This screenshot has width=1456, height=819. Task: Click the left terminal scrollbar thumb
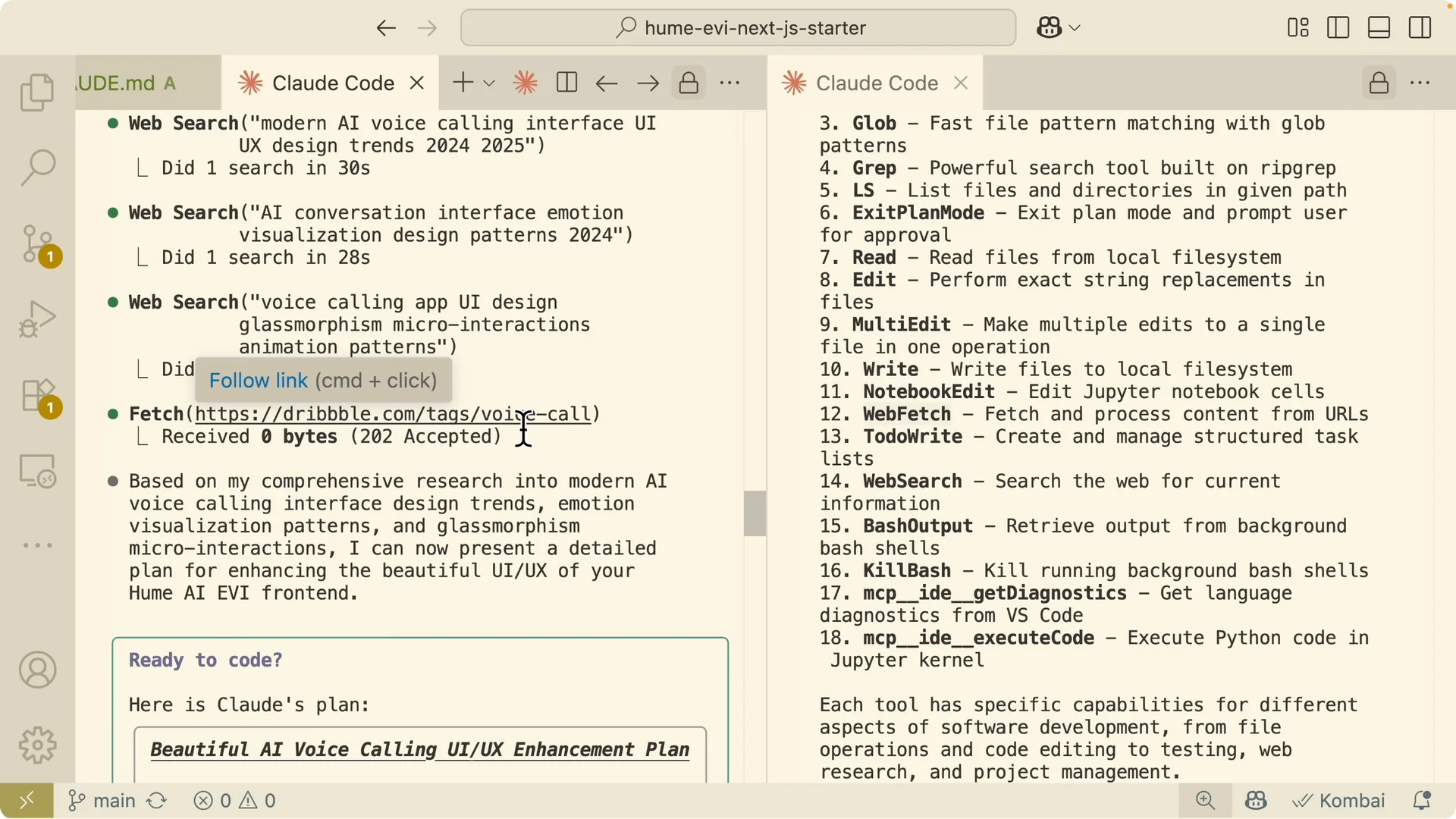(755, 513)
